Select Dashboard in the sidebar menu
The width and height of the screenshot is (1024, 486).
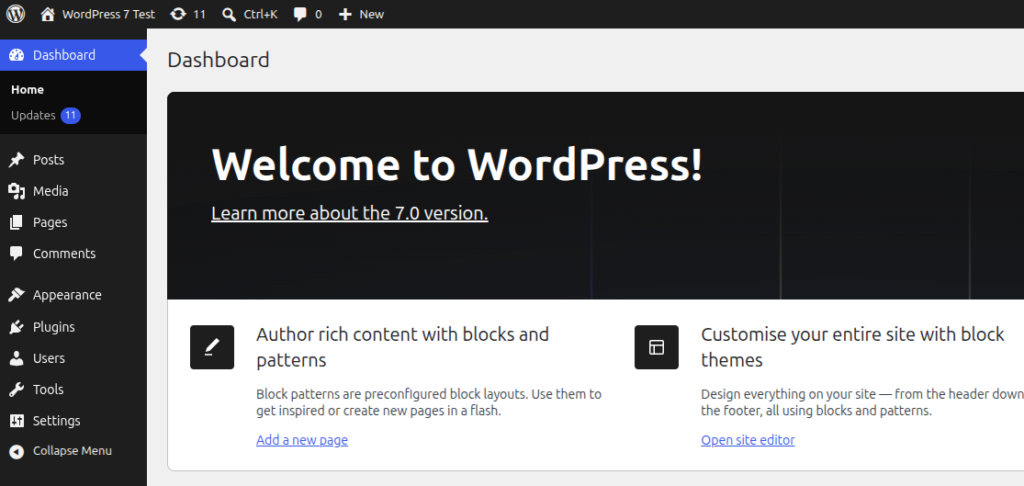(x=73, y=55)
